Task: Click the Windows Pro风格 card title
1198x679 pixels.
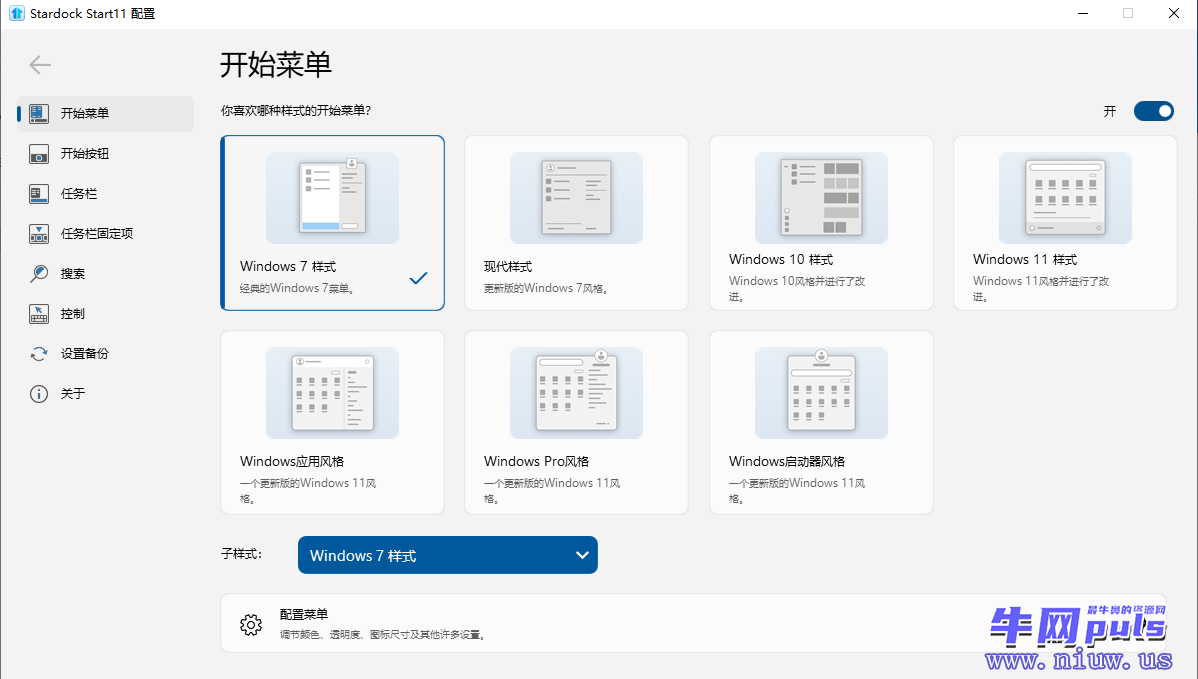Action: click(x=536, y=461)
